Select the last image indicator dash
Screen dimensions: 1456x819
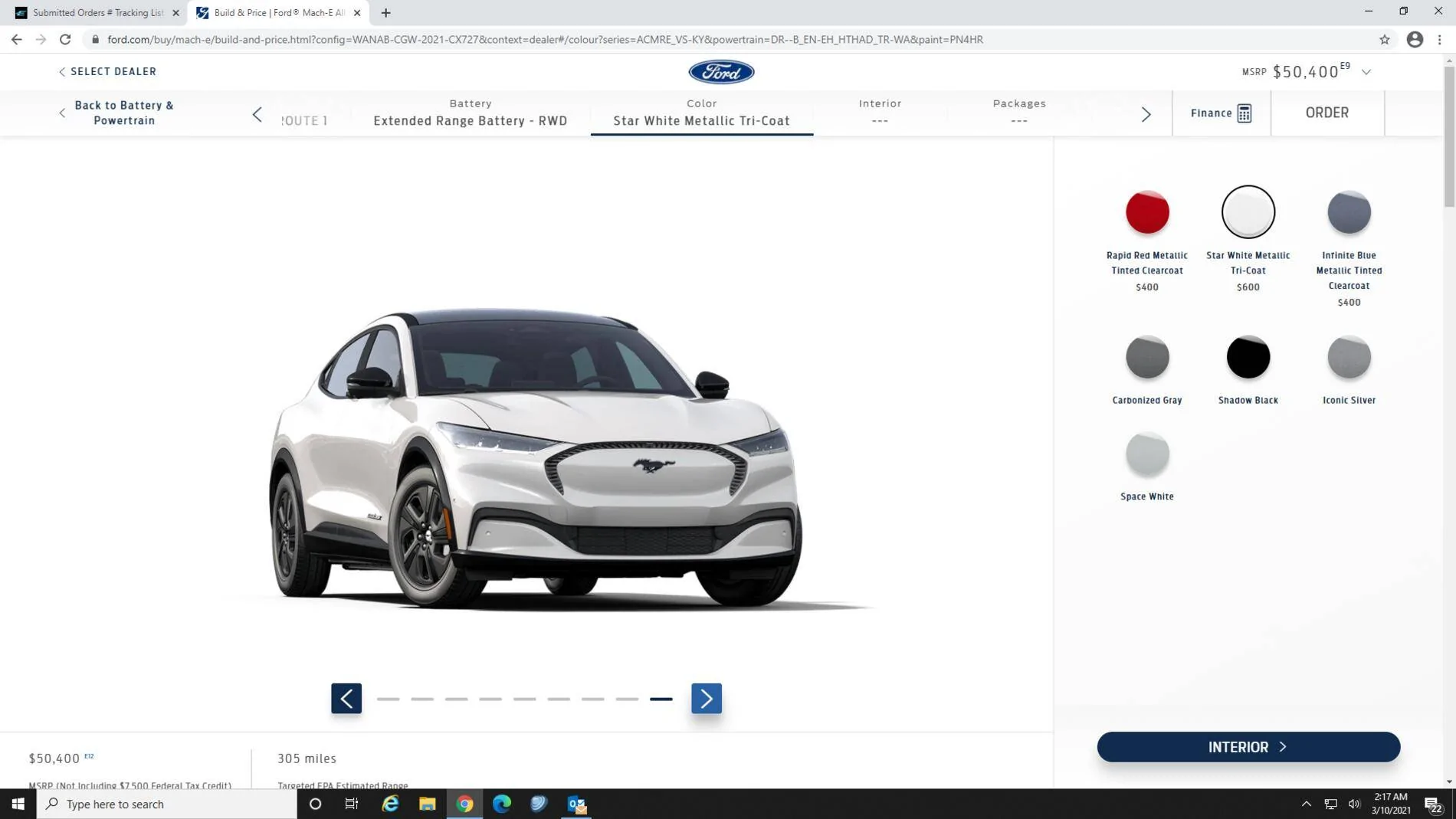click(x=661, y=699)
